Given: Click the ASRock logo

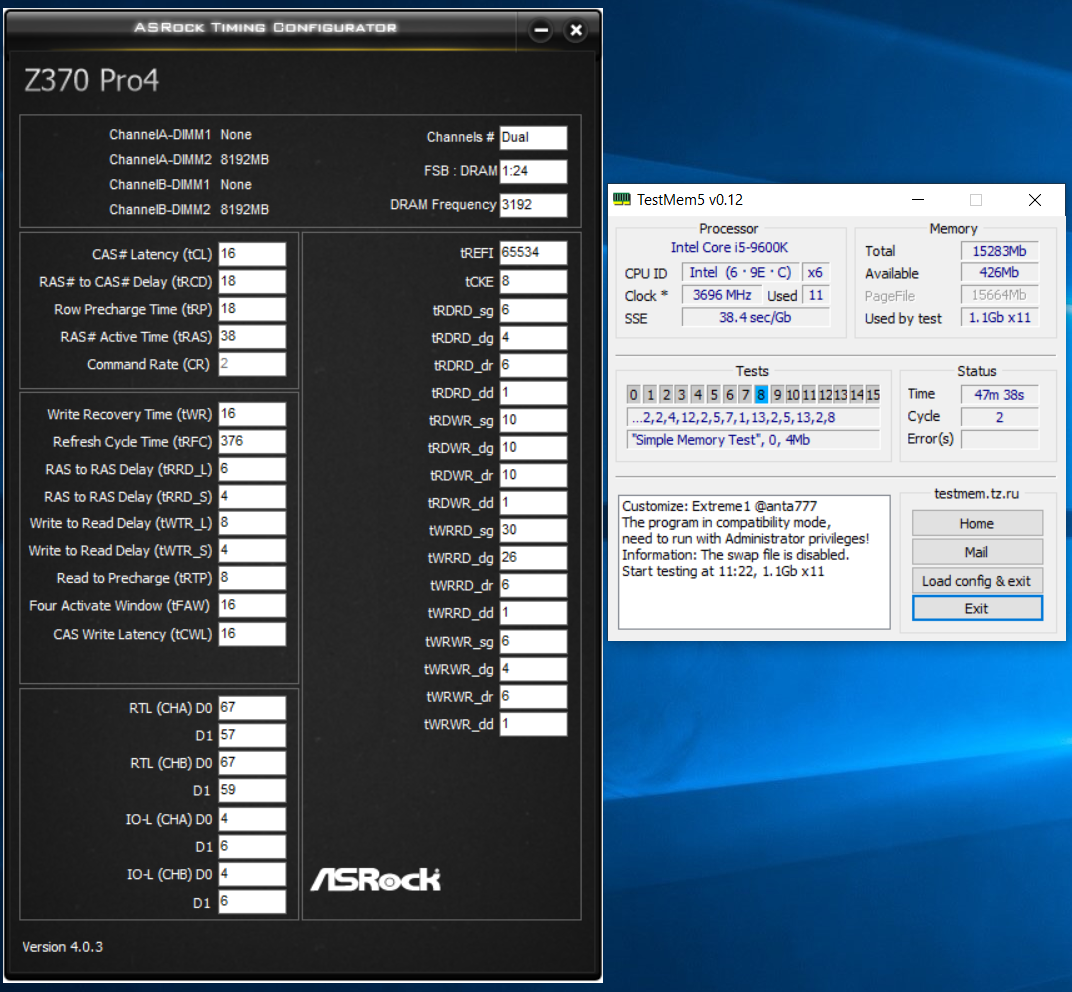Looking at the screenshot, I should 375,879.
